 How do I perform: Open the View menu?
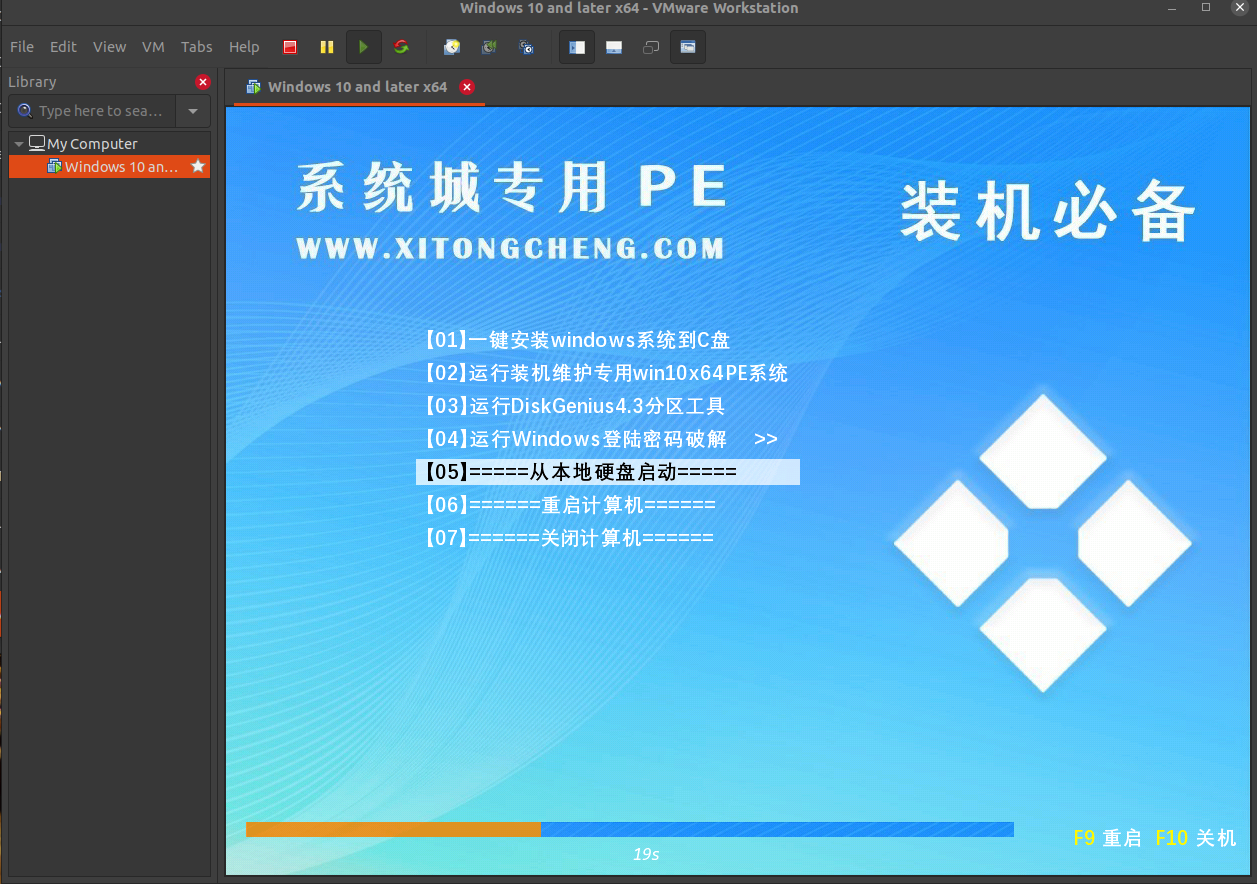pyautogui.click(x=109, y=47)
